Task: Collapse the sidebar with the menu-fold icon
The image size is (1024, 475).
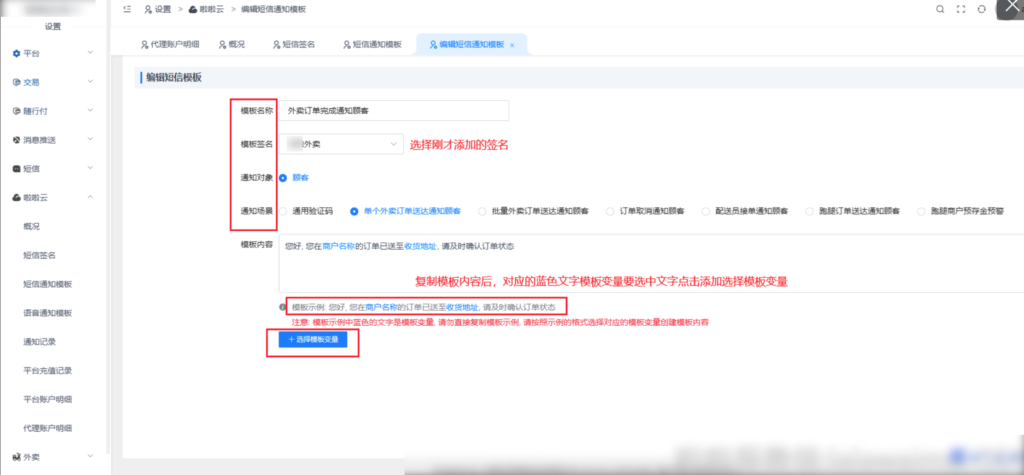Action: 127,9
